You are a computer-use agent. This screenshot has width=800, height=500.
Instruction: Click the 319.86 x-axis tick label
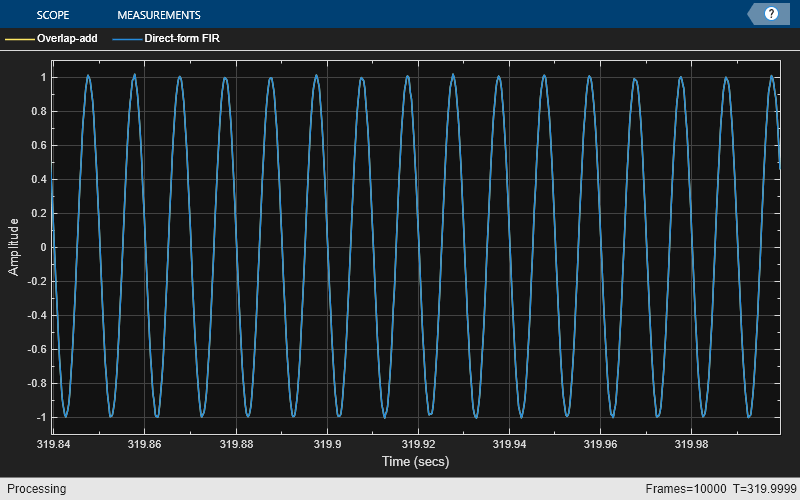pos(144,444)
